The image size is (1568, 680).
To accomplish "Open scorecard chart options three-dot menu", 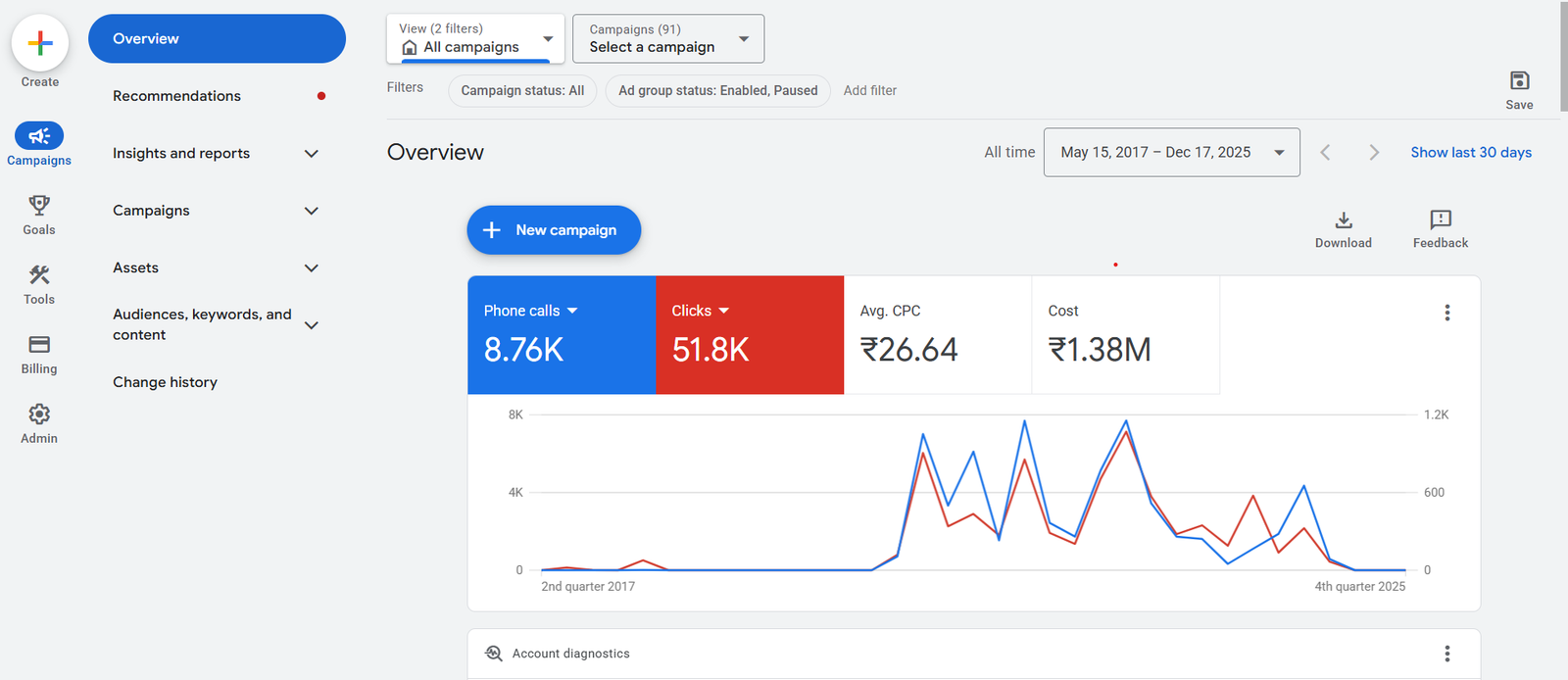I will coord(1446,313).
